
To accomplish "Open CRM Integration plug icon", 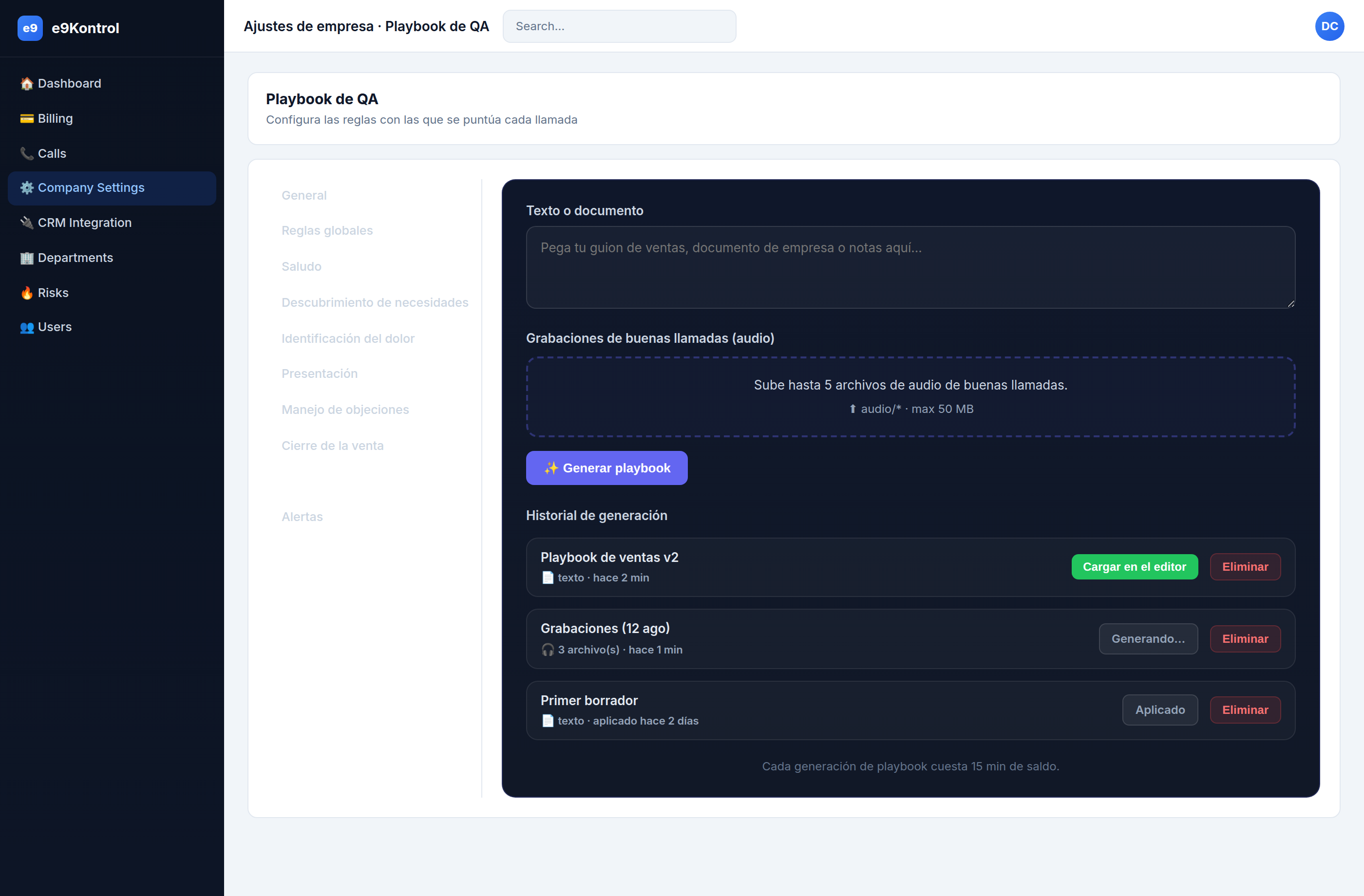I will [x=26, y=223].
